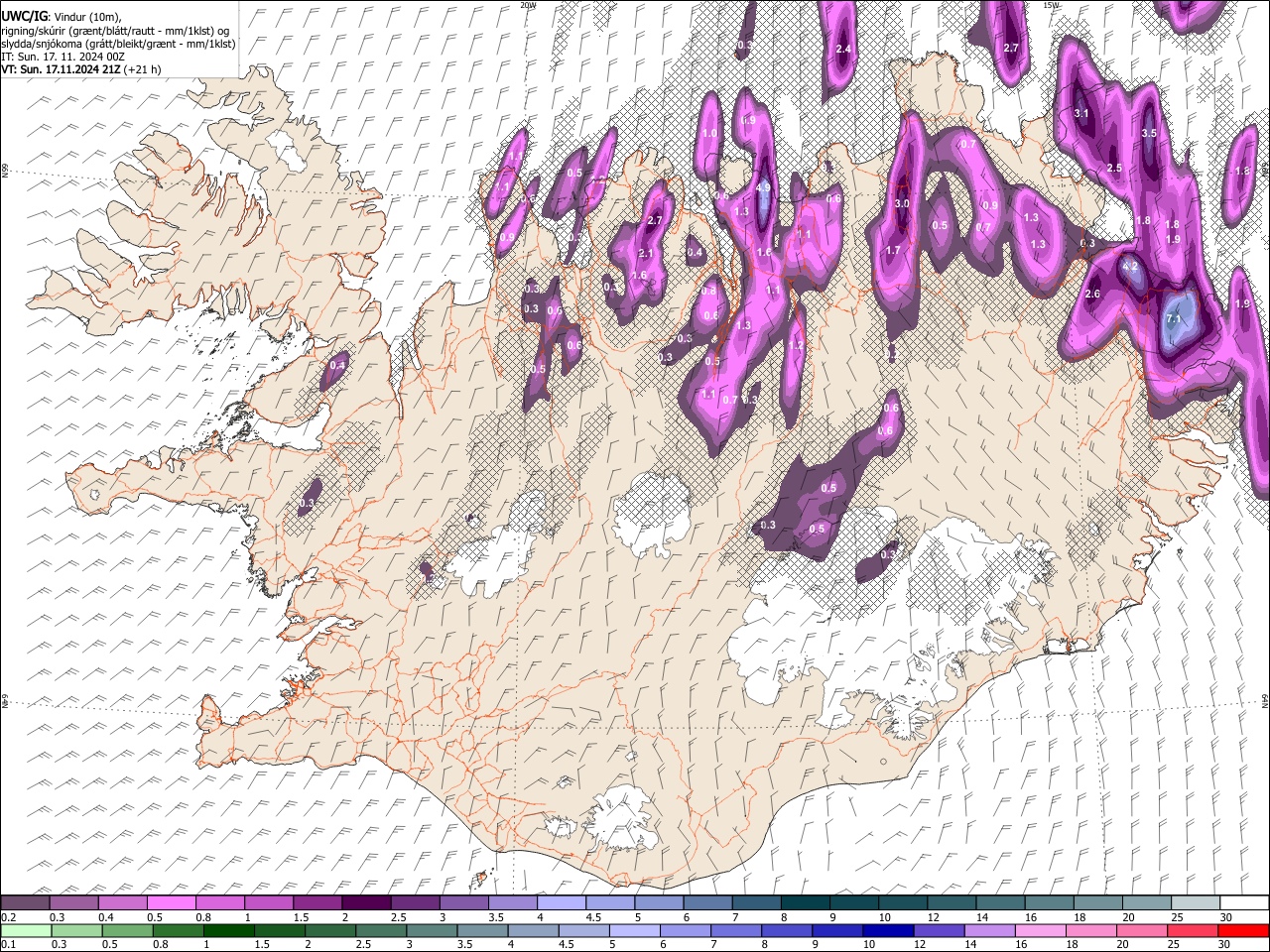Click the "3.1" value label on the map

(1081, 113)
